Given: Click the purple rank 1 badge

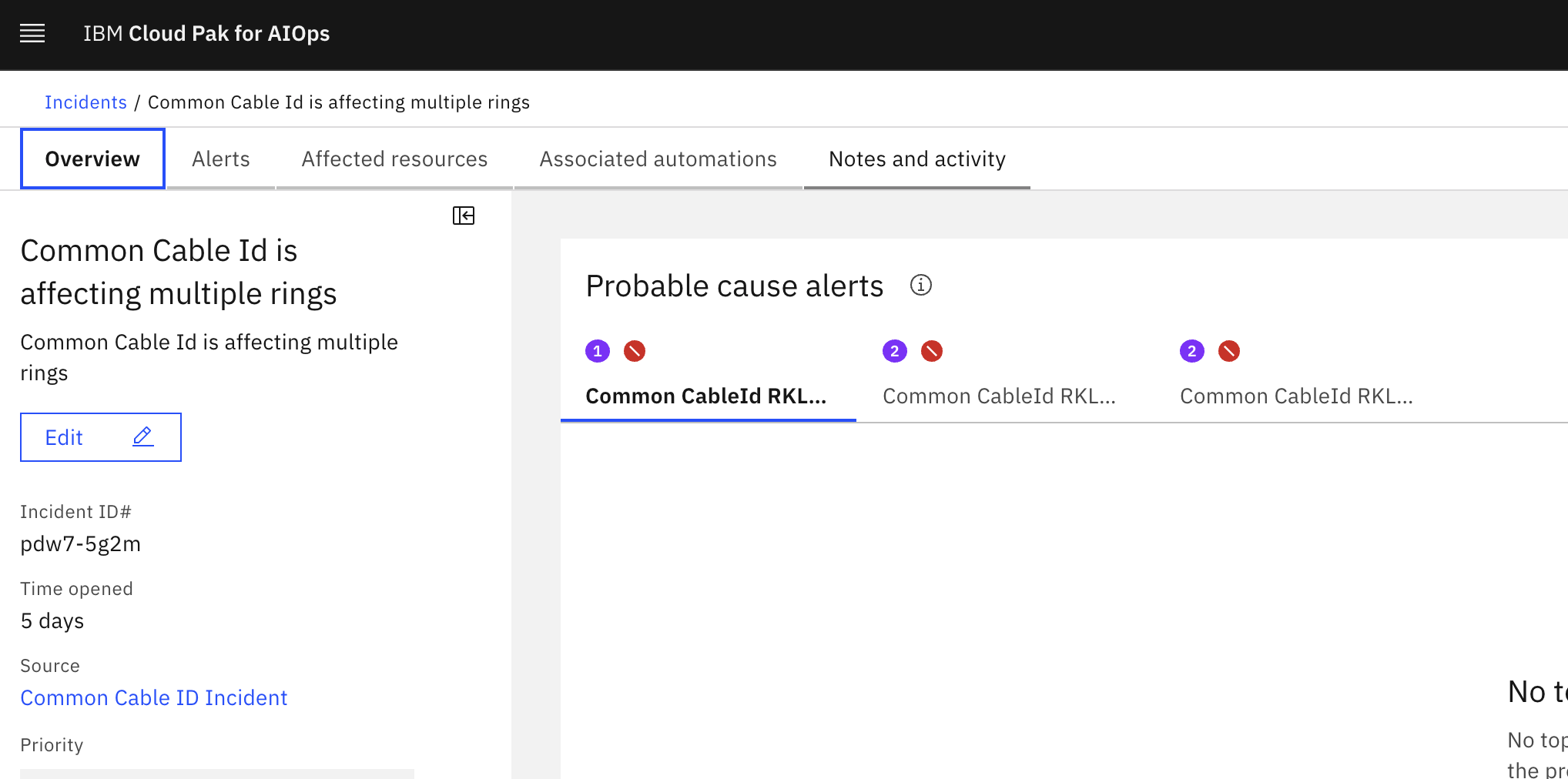Looking at the screenshot, I should (598, 351).
